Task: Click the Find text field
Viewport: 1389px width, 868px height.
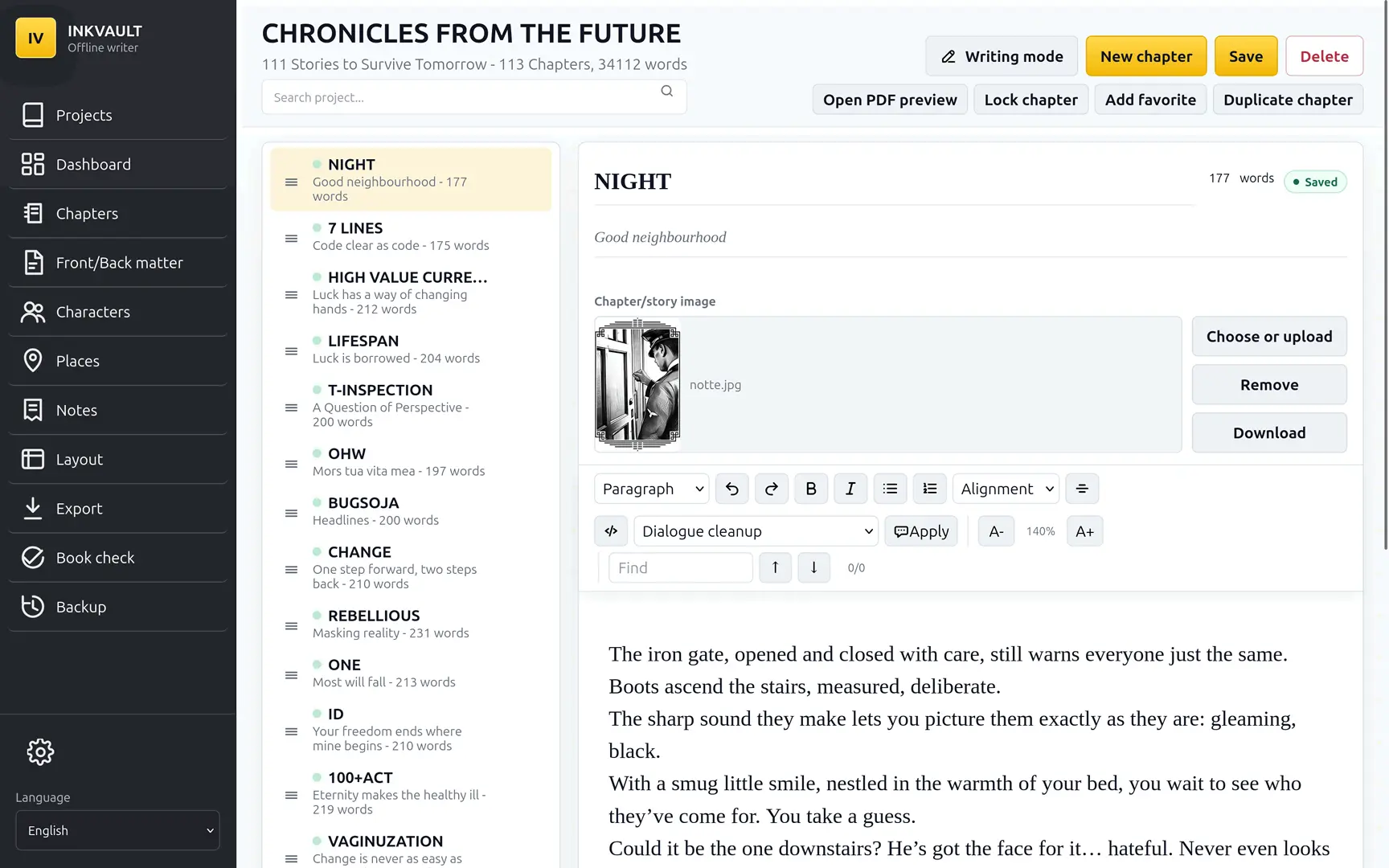Action: [681, 567]
